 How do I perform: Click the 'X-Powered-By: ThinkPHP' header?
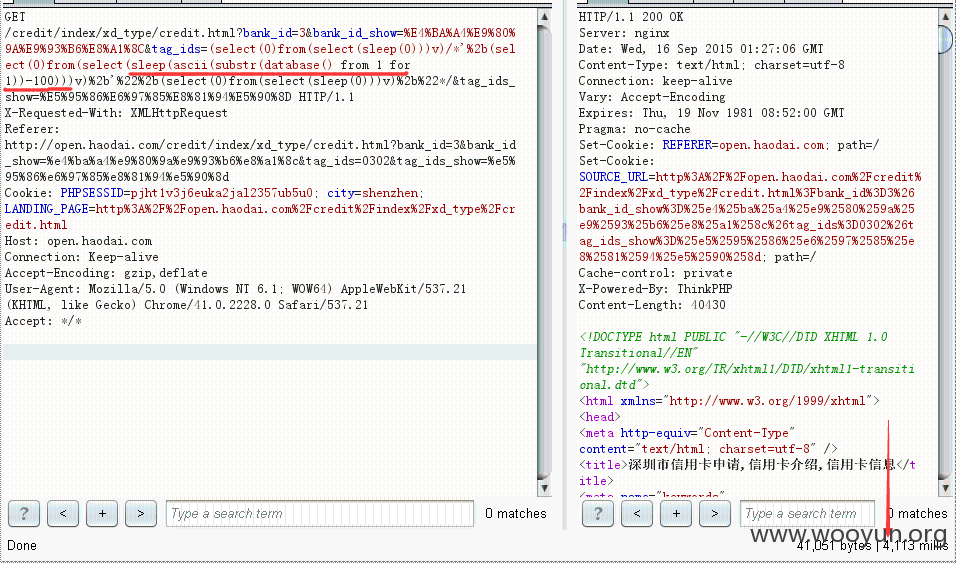655,289
